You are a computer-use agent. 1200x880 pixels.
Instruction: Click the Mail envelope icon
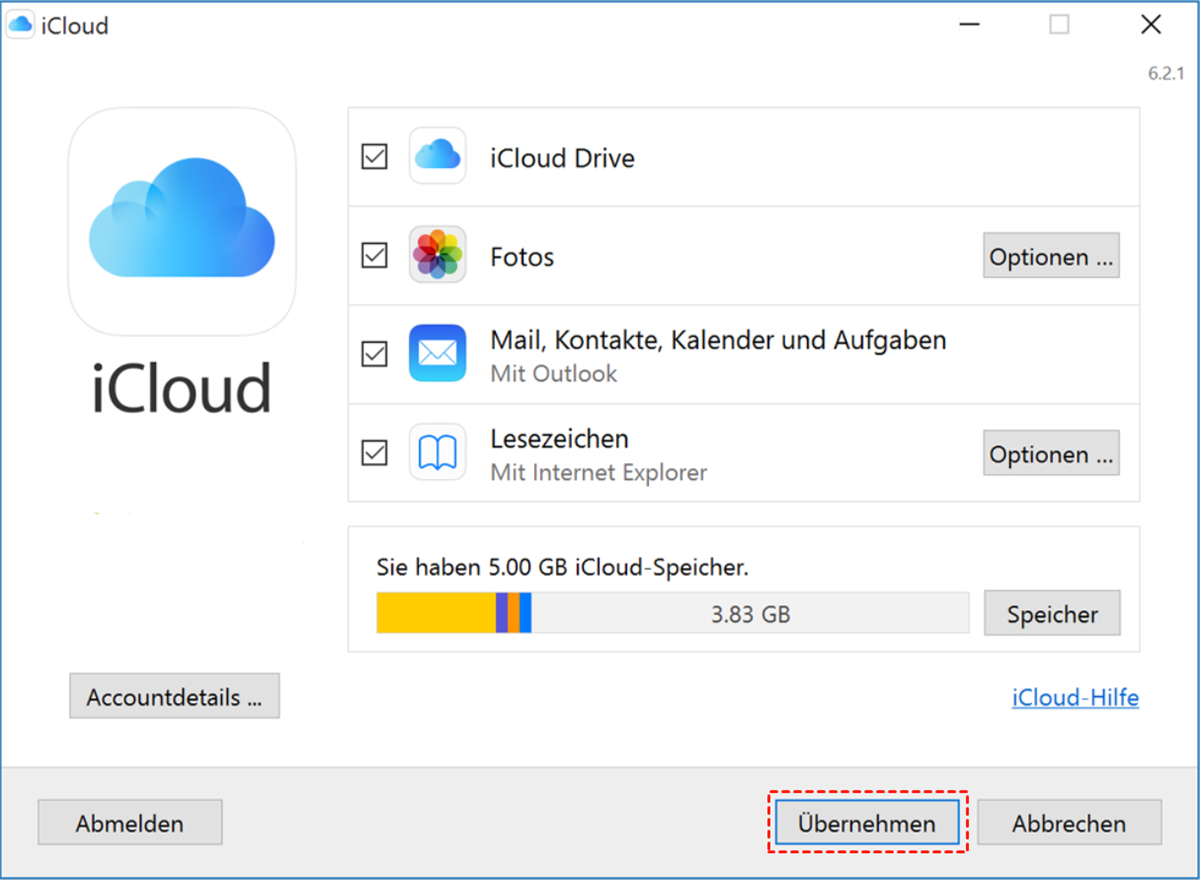click(437, 353)
